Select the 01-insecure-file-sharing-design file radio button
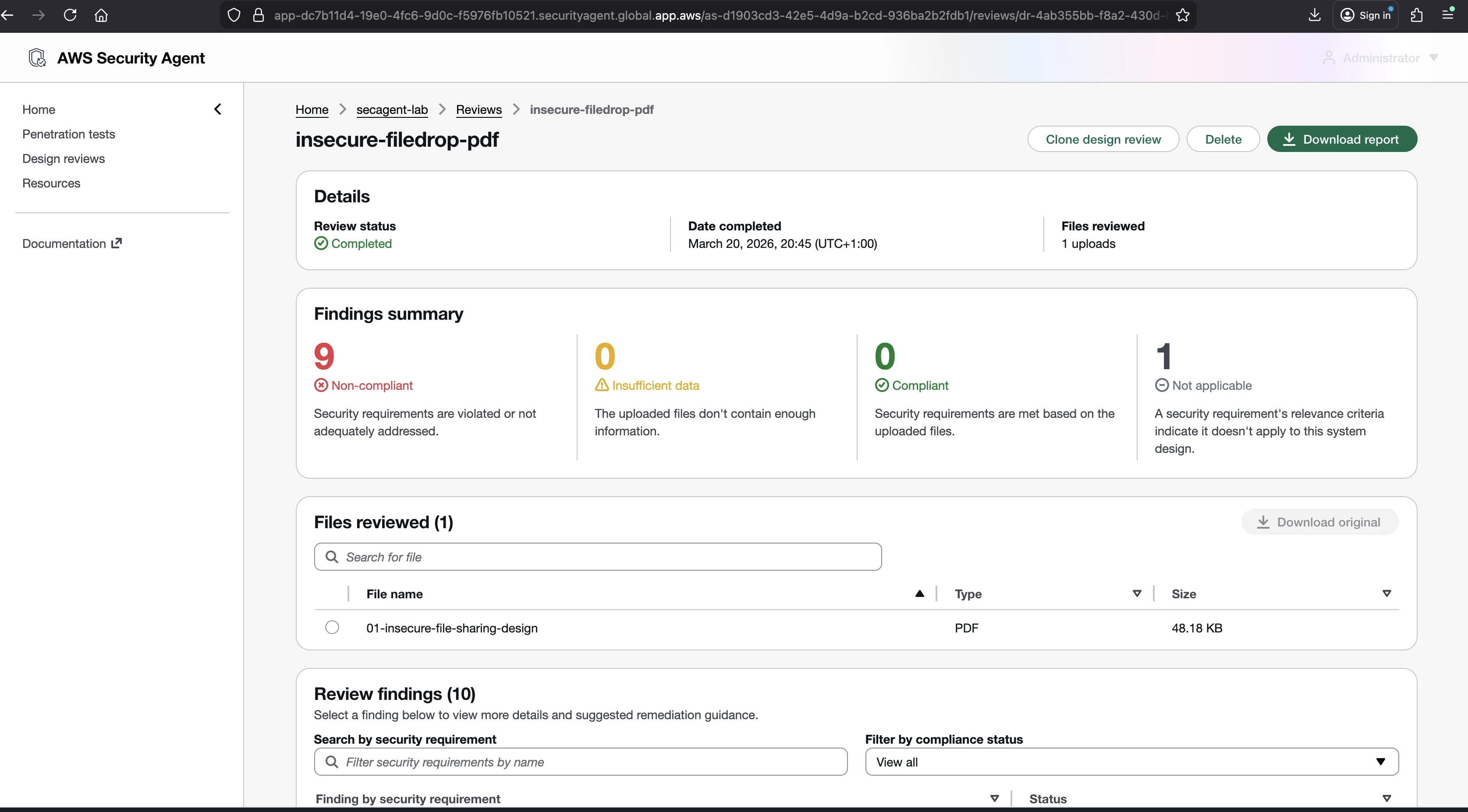Screen dimensions: 1468x812 pos(332,627)
